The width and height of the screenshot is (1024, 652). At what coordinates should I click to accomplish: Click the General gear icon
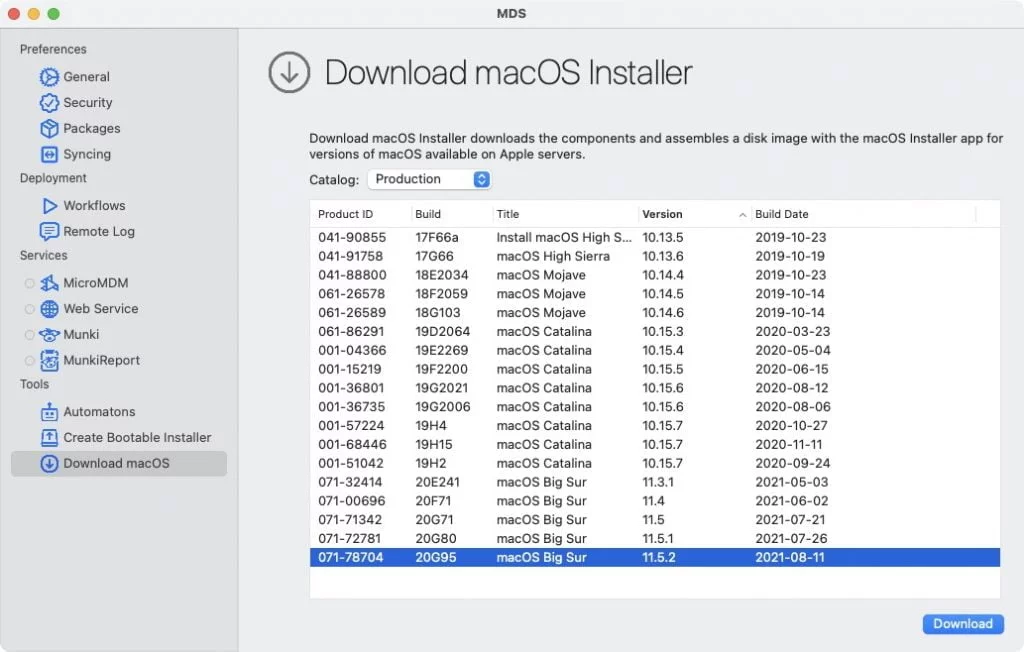point(49,77)
